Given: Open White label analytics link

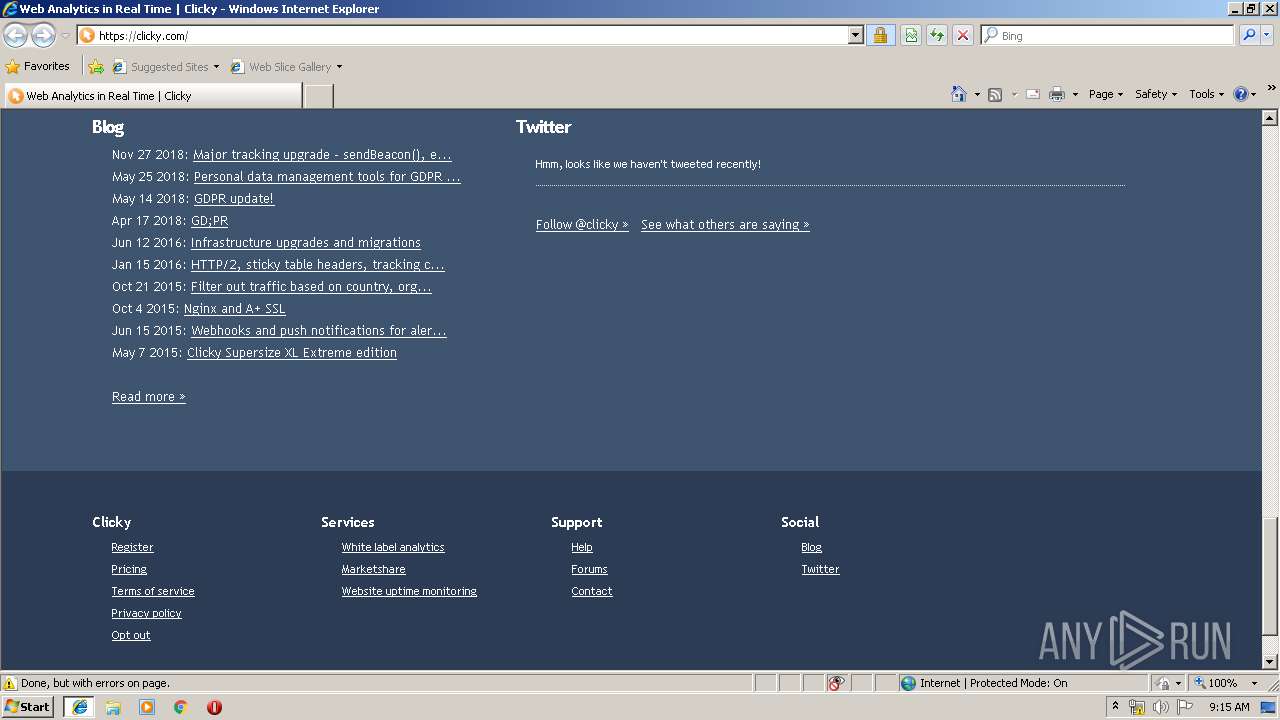Looking at the screenshot, I should (x=393, y=547).
